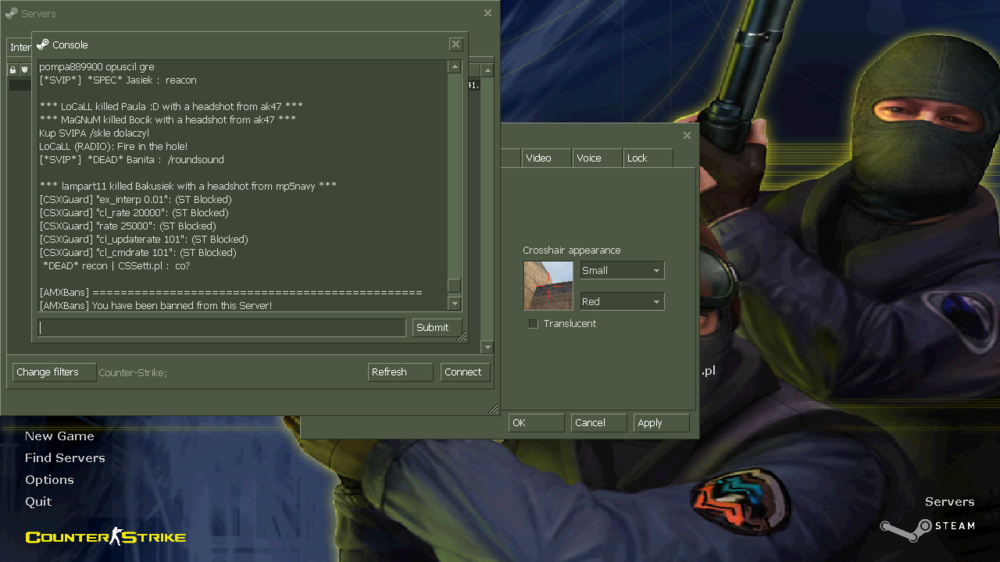Click the console scrollbar up arrow
The image size is (1000, 562).
pos(455,67)
